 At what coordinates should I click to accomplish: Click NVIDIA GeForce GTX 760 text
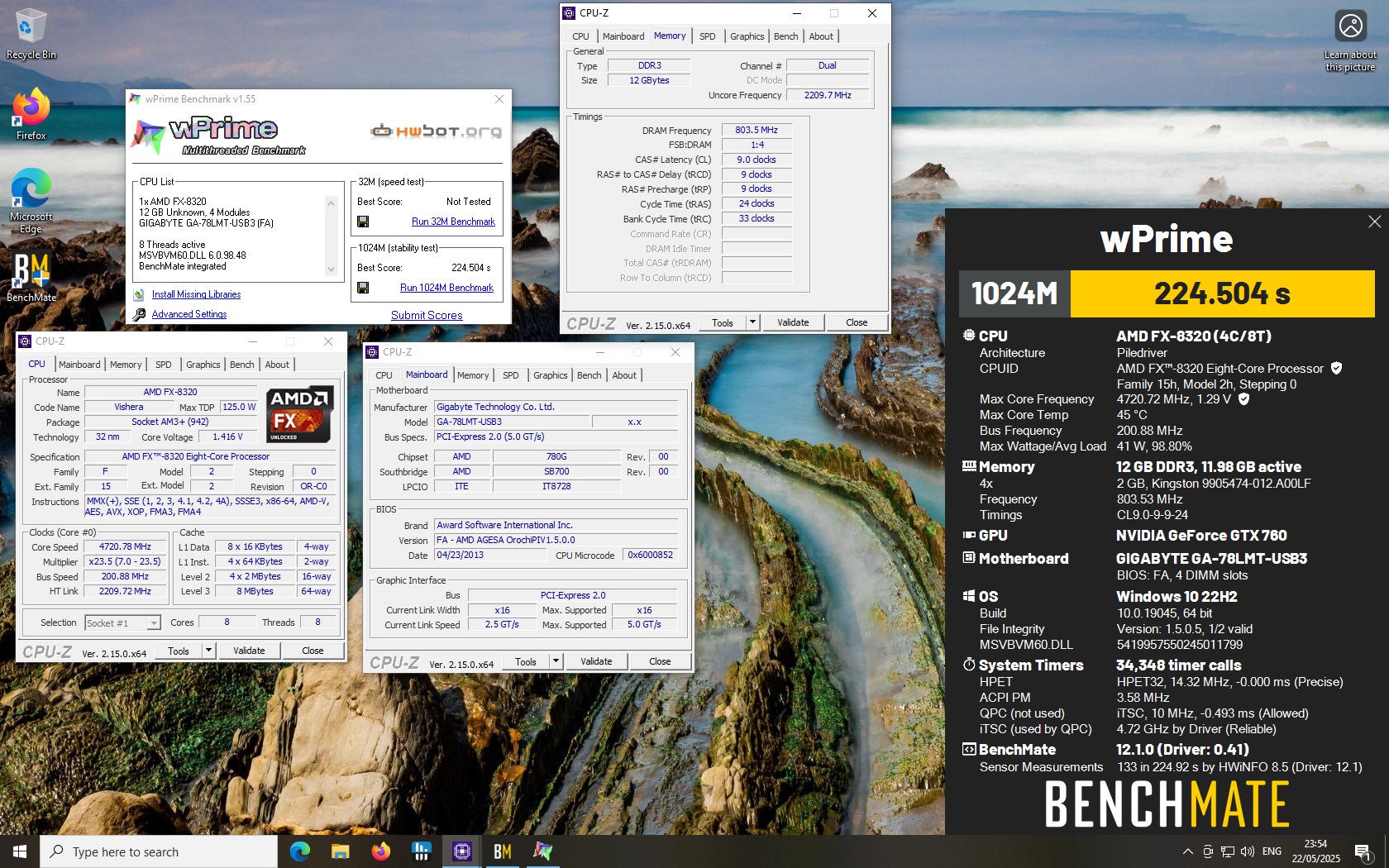pos(1201,536)
